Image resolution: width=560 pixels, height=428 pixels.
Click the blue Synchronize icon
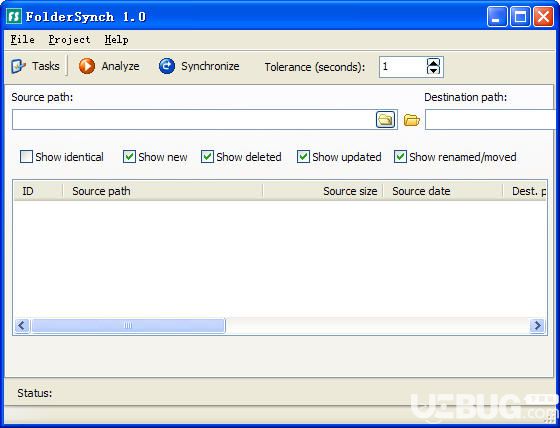167,66
